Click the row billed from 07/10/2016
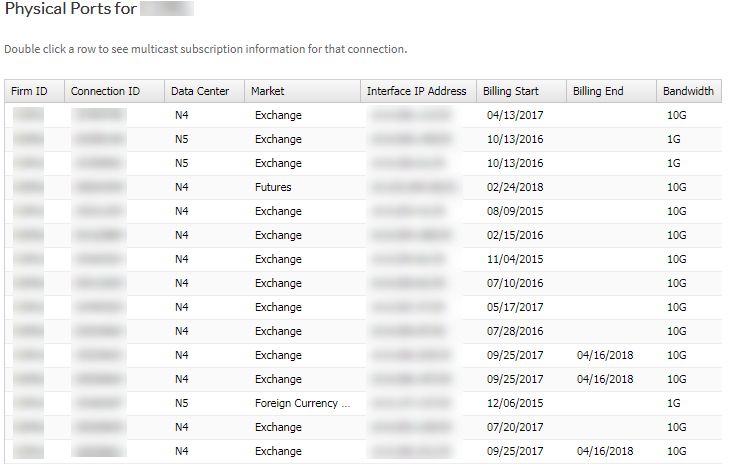The width and height of the screenshot is (731, 464). (363, 283)
